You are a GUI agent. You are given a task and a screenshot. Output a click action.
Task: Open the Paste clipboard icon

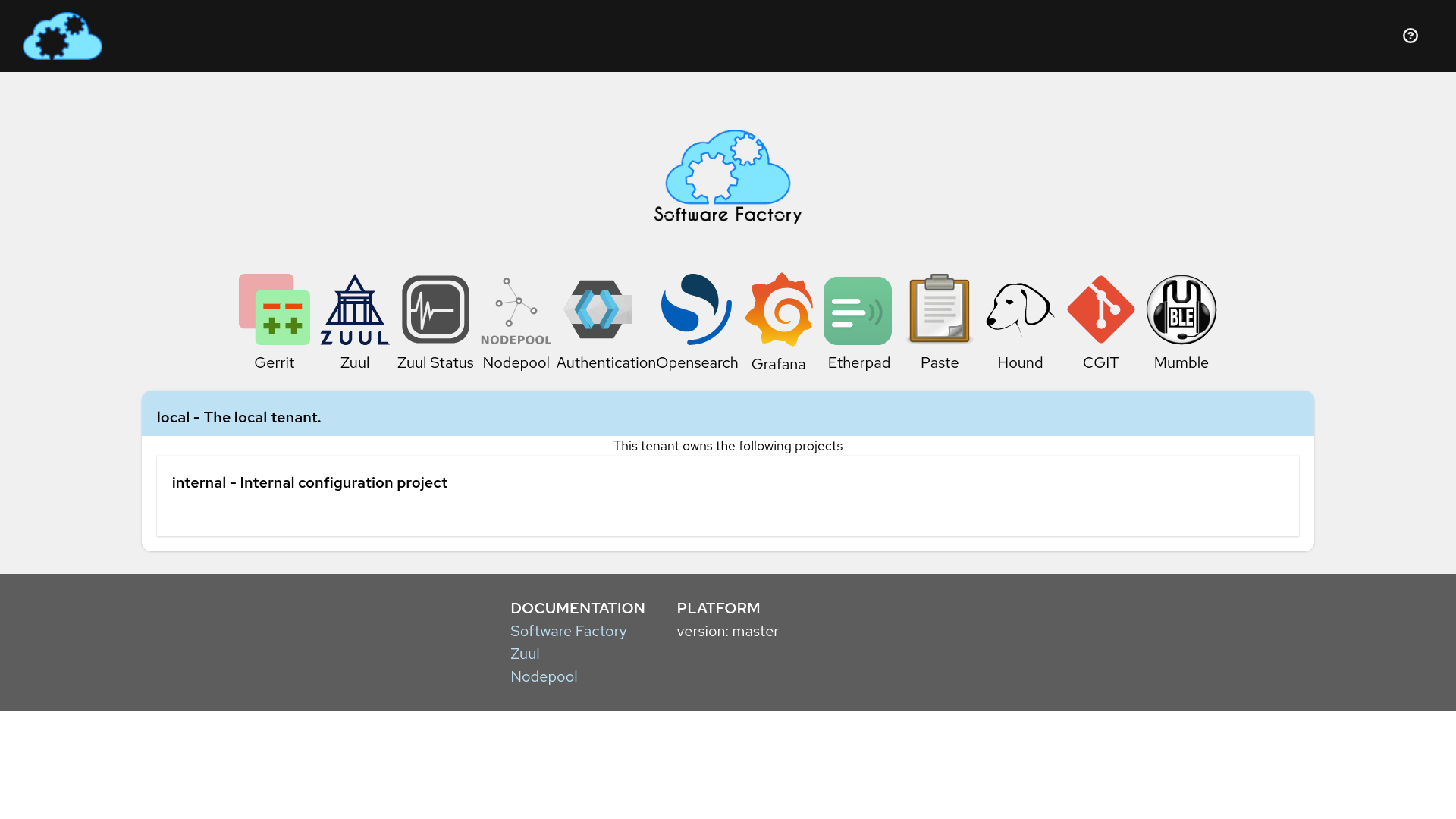pos(940,309)
